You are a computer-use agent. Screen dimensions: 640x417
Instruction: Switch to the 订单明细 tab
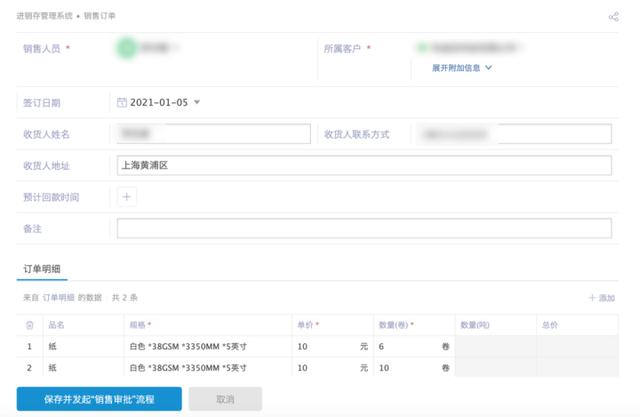[x=44, y=268]
